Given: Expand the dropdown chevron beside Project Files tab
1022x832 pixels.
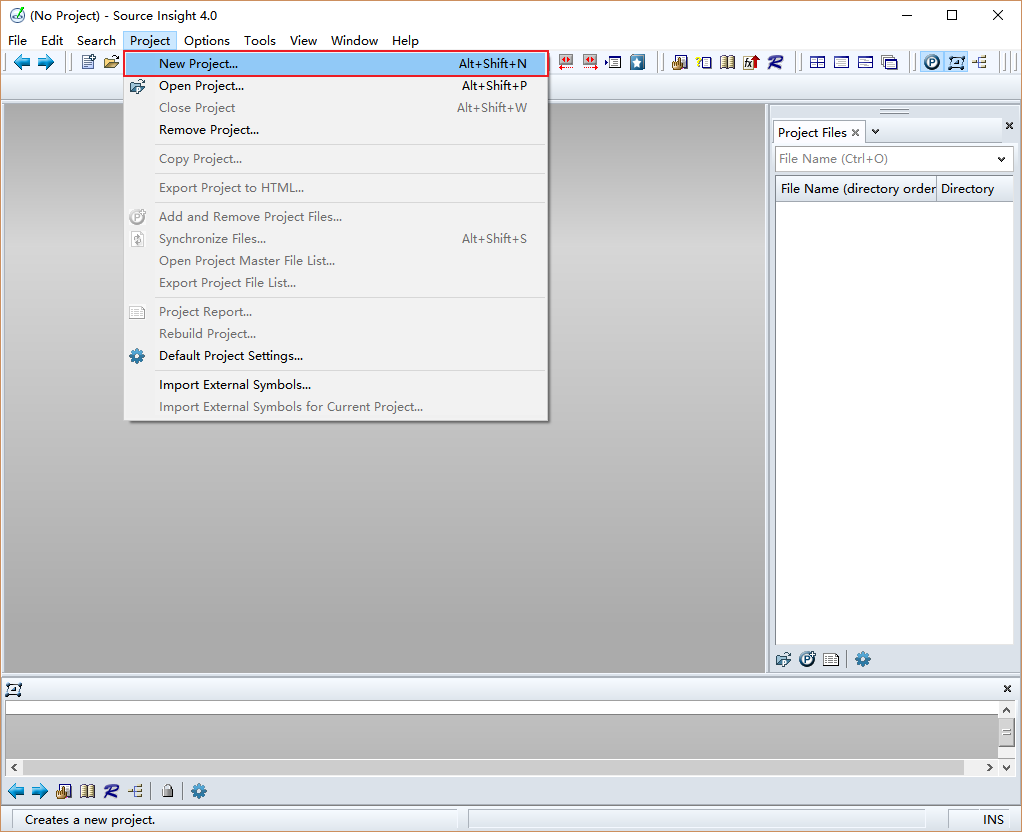Looking at the screenshot, I should [876, 132].
